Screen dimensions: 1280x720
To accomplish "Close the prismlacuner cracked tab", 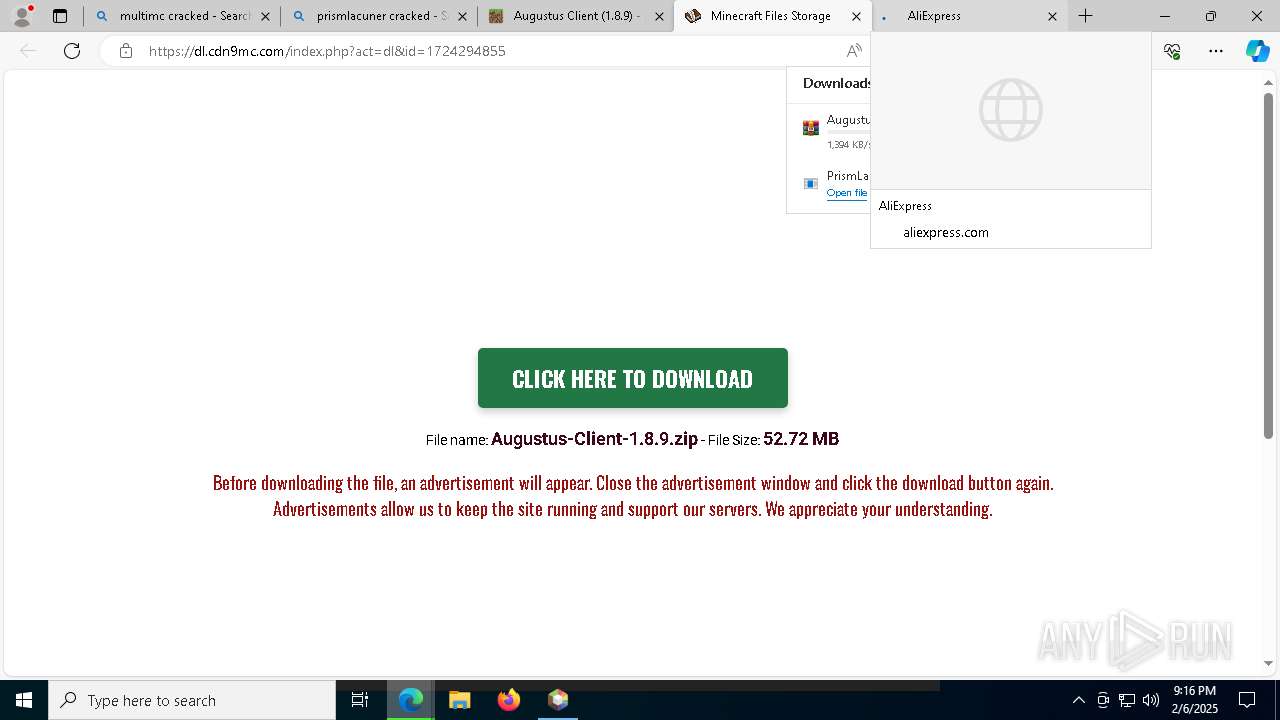I will coord(462,16).
